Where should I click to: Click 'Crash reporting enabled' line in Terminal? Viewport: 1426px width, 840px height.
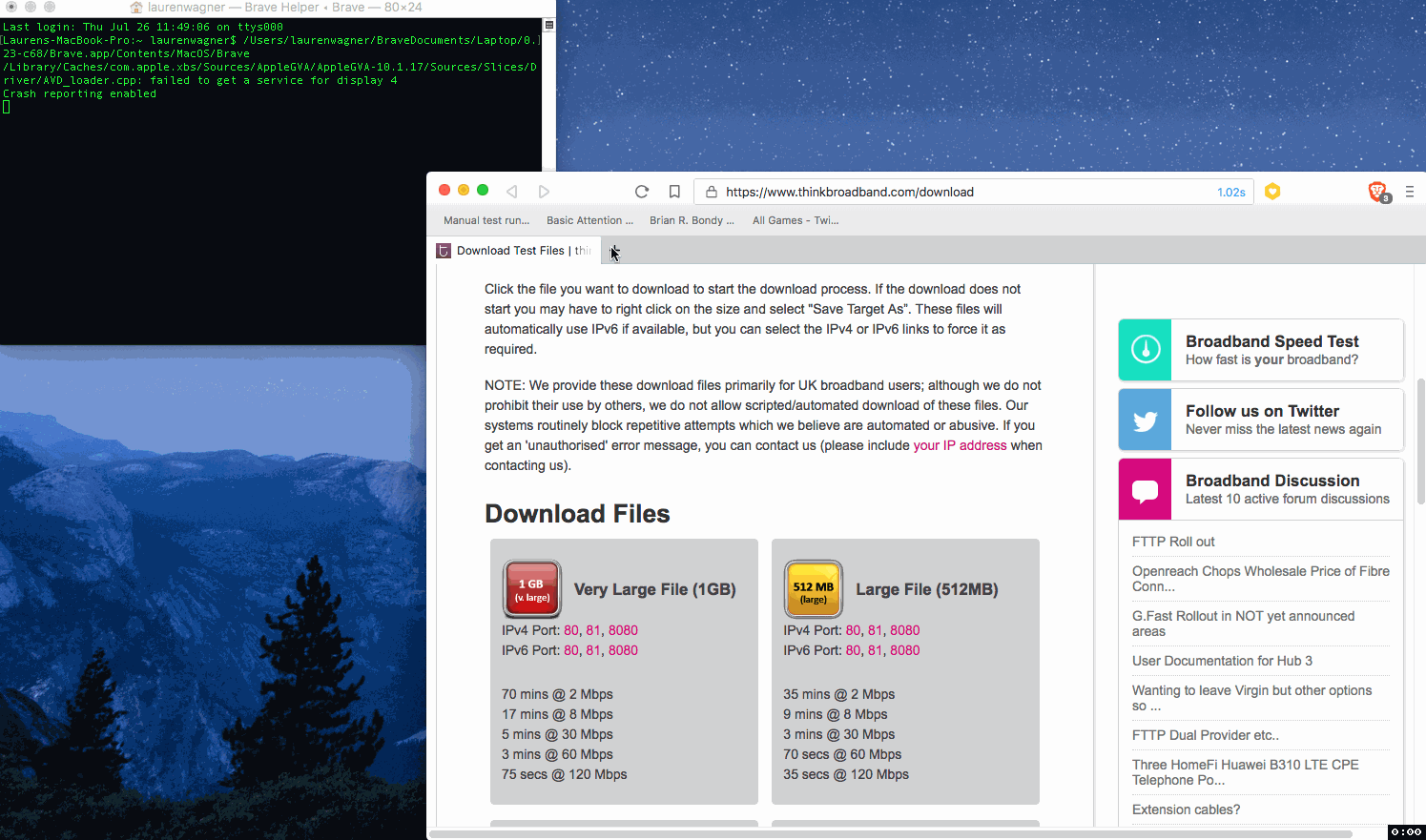pyautogui.click(x=79, y=93)
